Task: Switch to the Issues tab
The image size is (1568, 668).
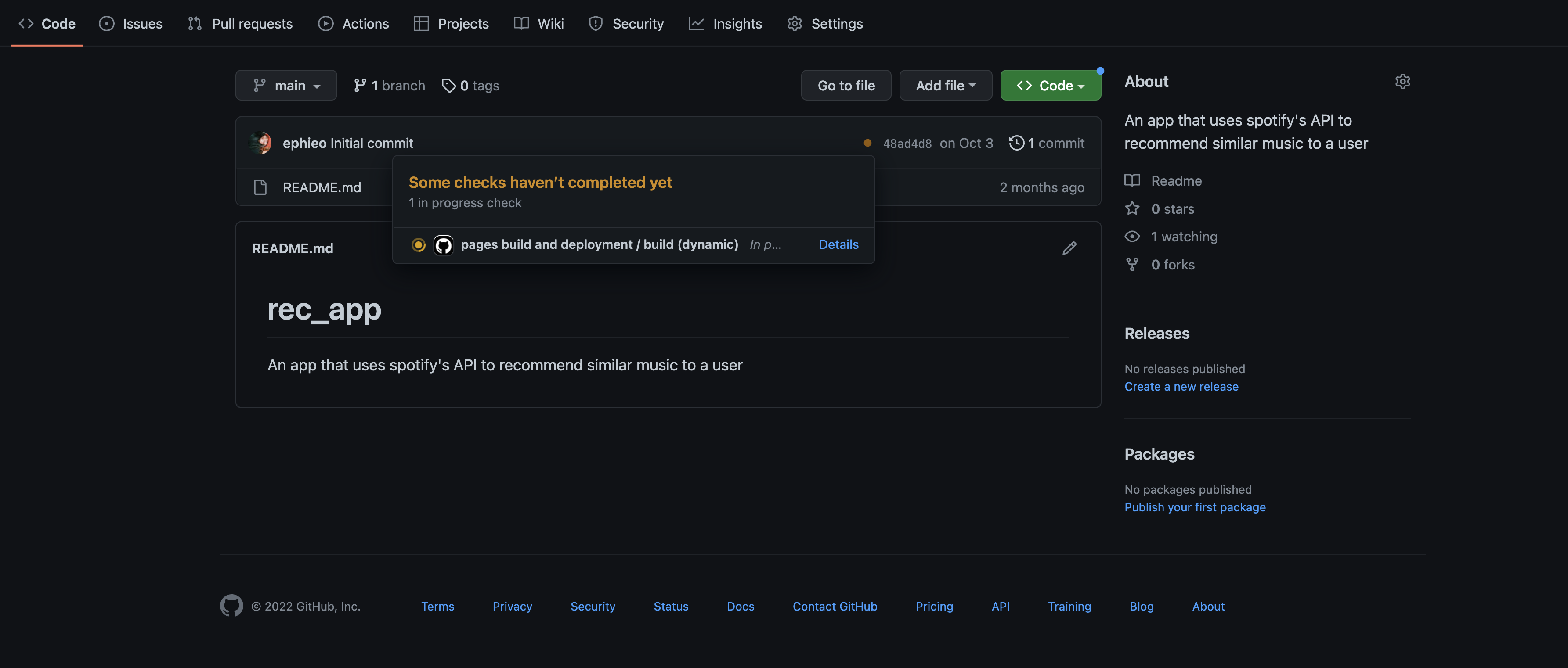Action: click(130, 24)
